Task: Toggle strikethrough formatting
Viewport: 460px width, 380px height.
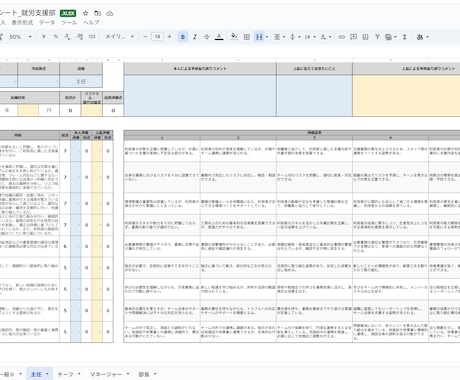Action: click(207, 37)
